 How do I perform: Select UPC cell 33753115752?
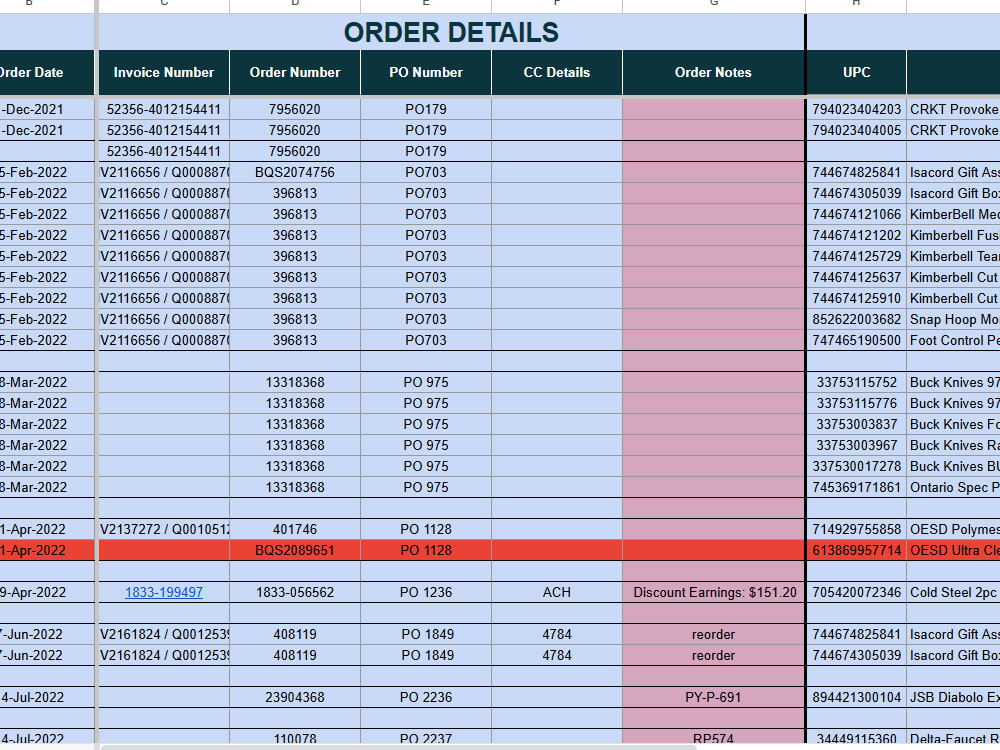coord(857,383)
